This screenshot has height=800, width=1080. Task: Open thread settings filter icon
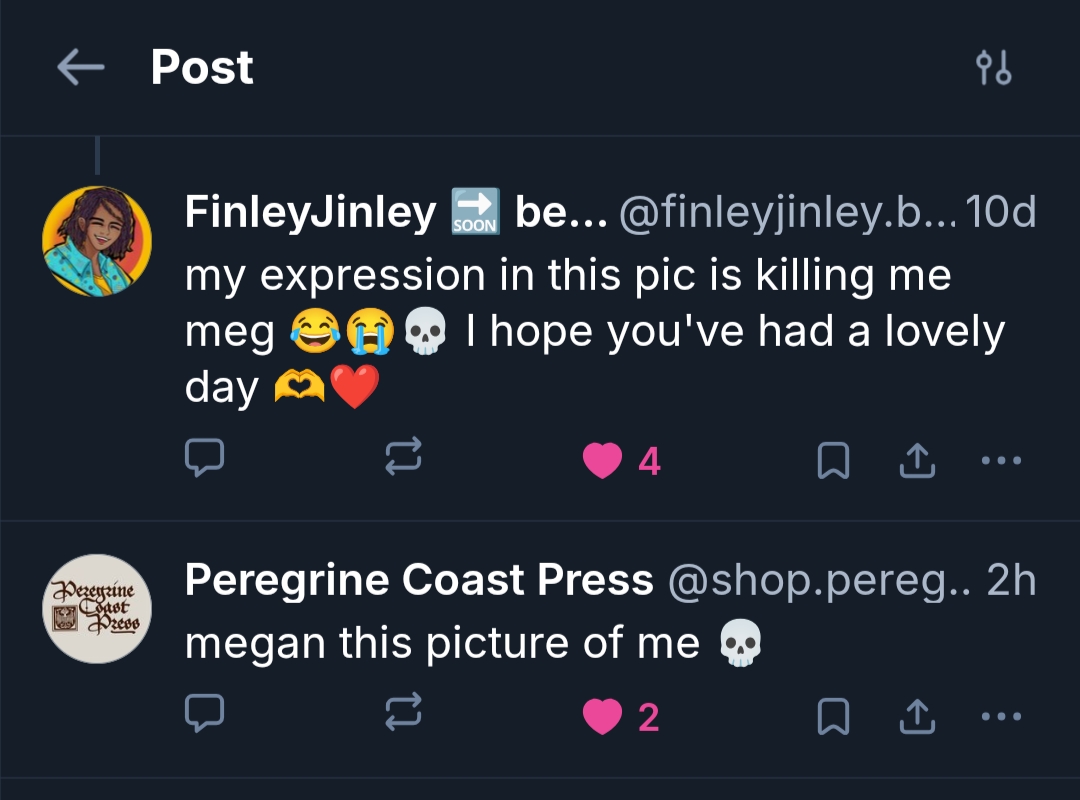(993, 68)
